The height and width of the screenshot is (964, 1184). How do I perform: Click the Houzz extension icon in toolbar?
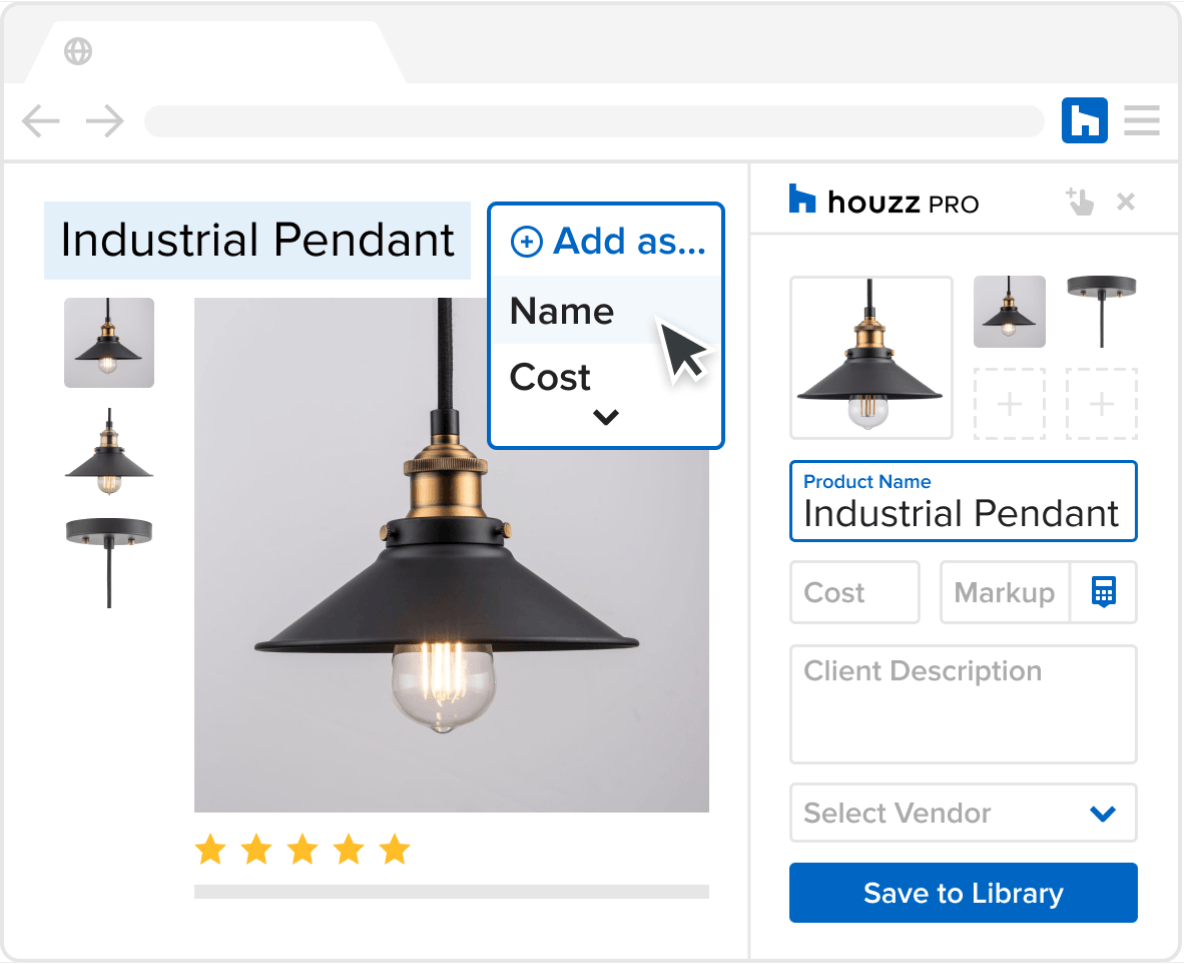1084,121
